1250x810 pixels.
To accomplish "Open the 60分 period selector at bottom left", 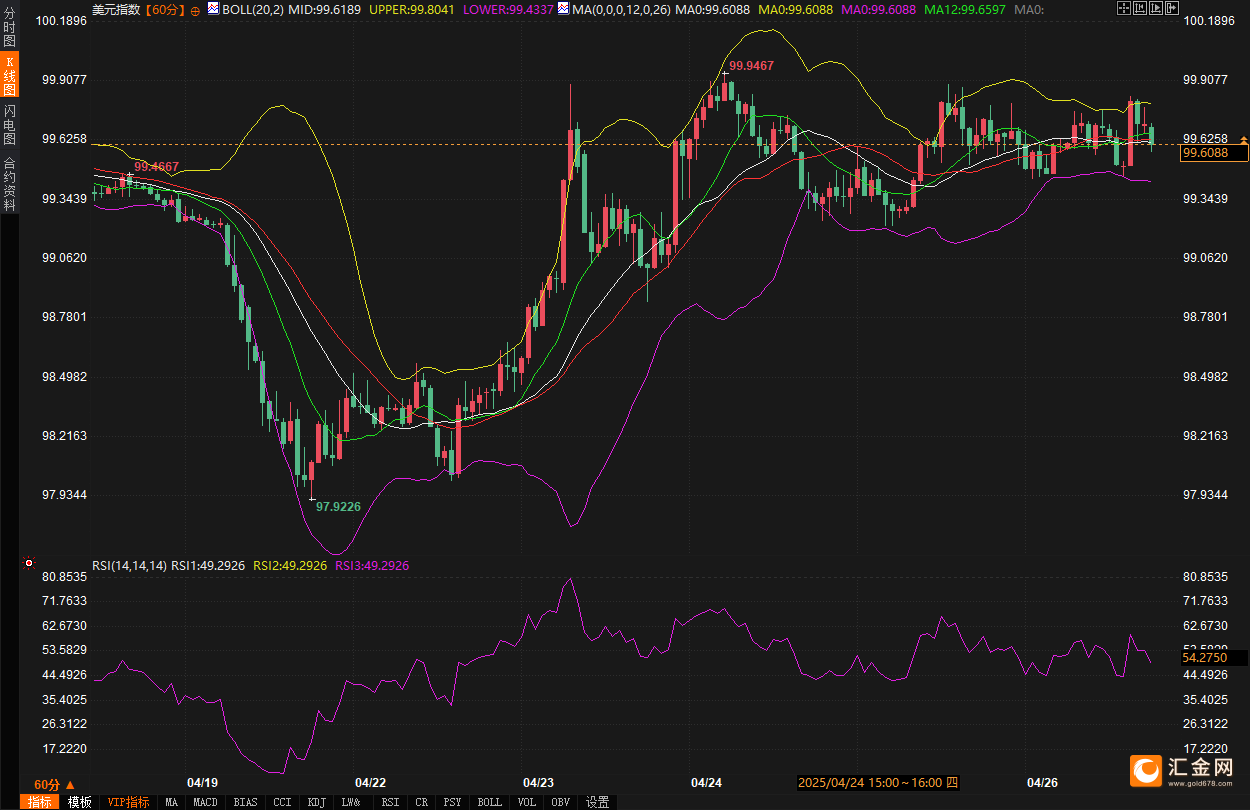I will pos(54,784).
